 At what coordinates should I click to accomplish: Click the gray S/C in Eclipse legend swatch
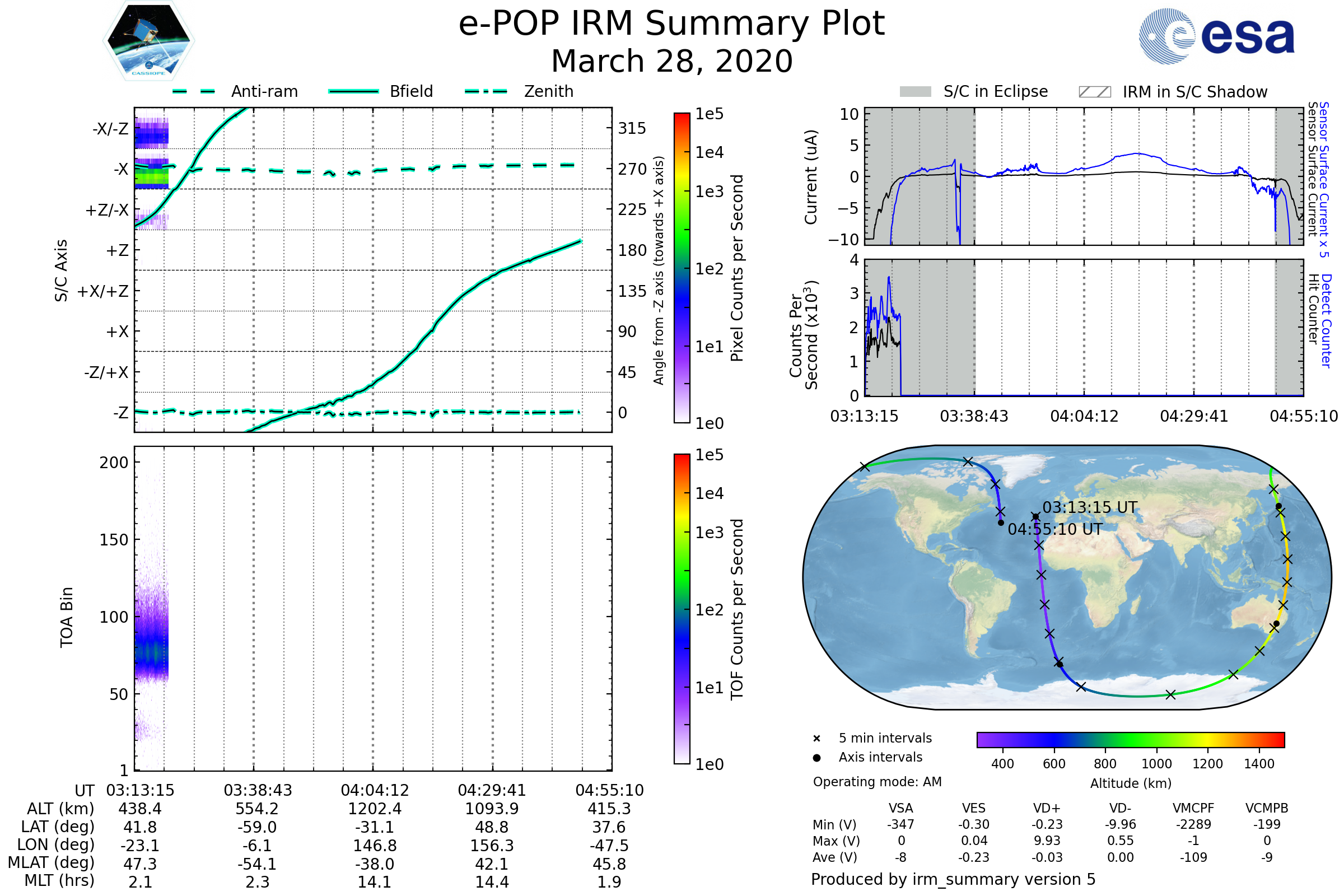click(x=916, y=92)
